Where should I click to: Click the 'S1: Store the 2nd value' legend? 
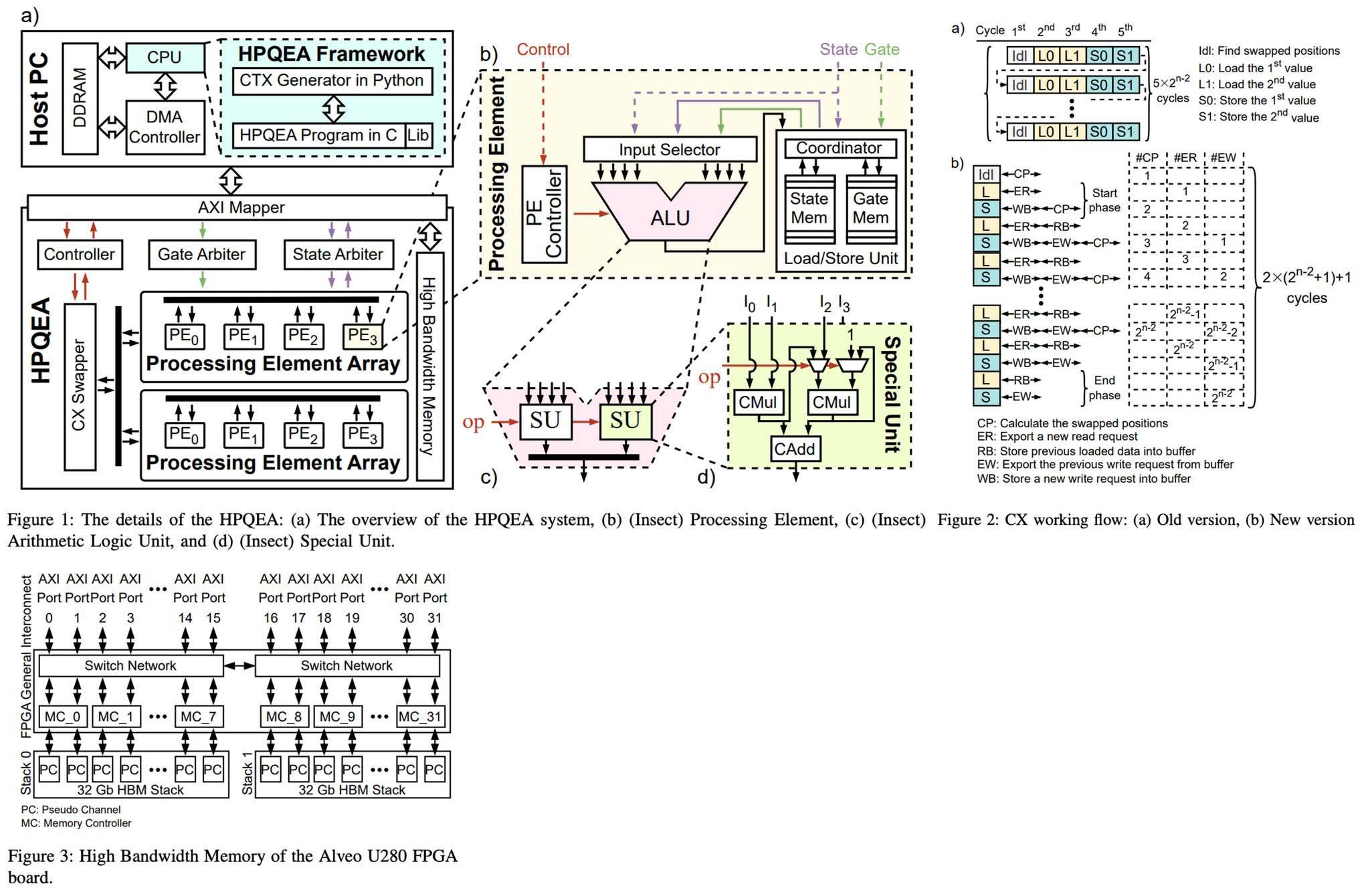point(1258,117)
